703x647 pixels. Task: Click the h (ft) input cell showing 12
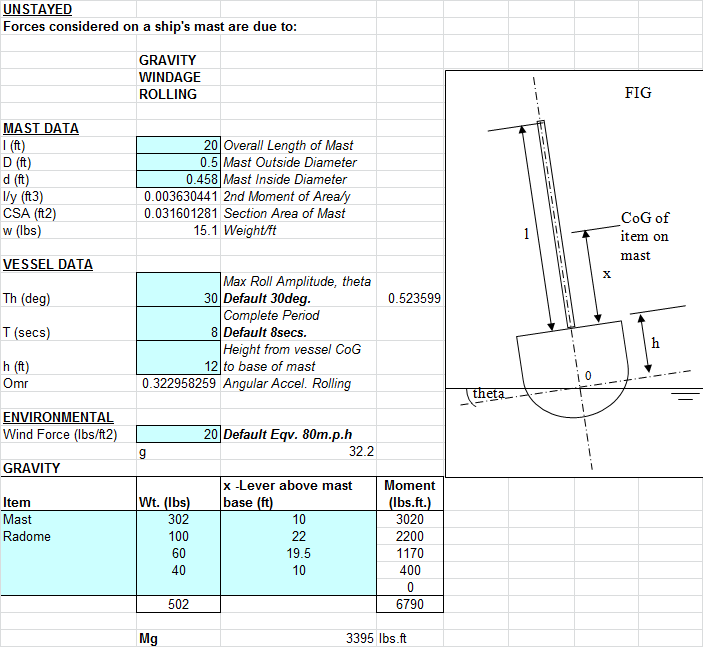pyautogui.click(x=178, y=358)
